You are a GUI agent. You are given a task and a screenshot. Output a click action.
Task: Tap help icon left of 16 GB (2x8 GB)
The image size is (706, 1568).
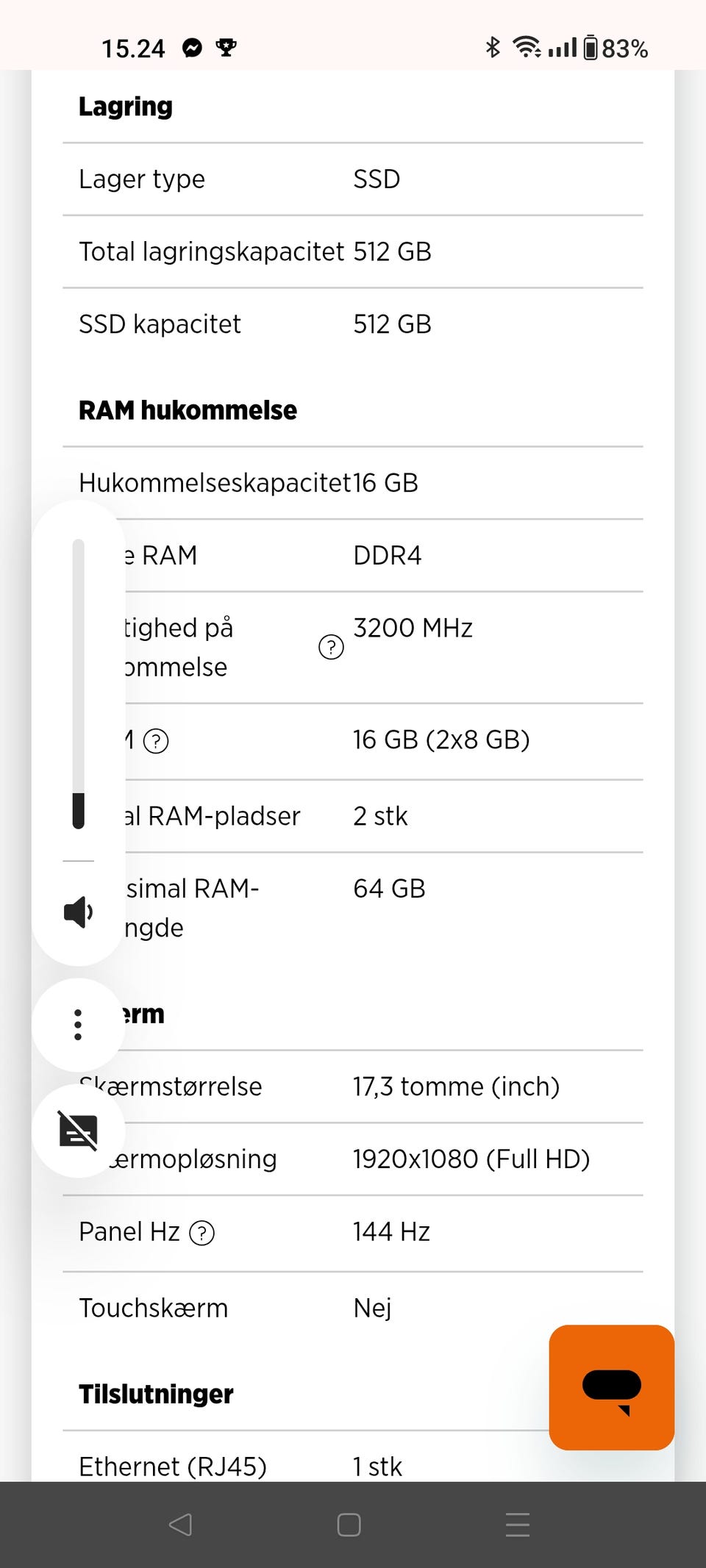[x=156, y=741]
